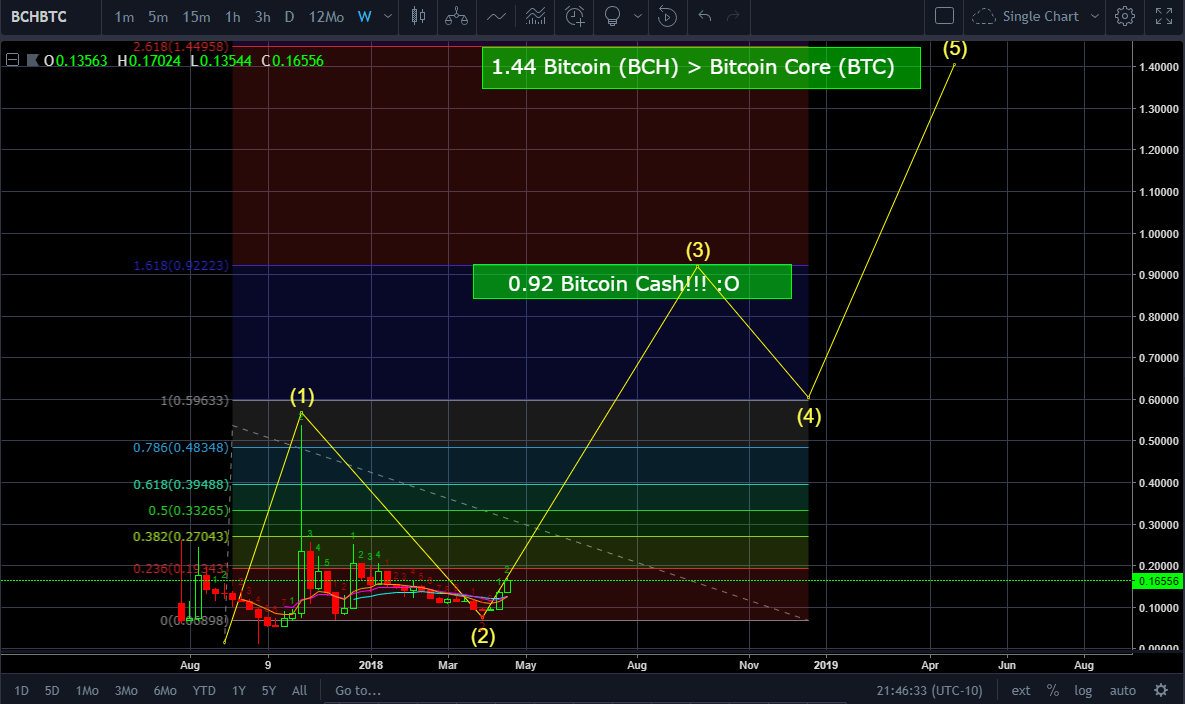Click Elliott wave point (2) label
Image resolution: width=1185 pixels, height=704 pixels.
[483, 636]
